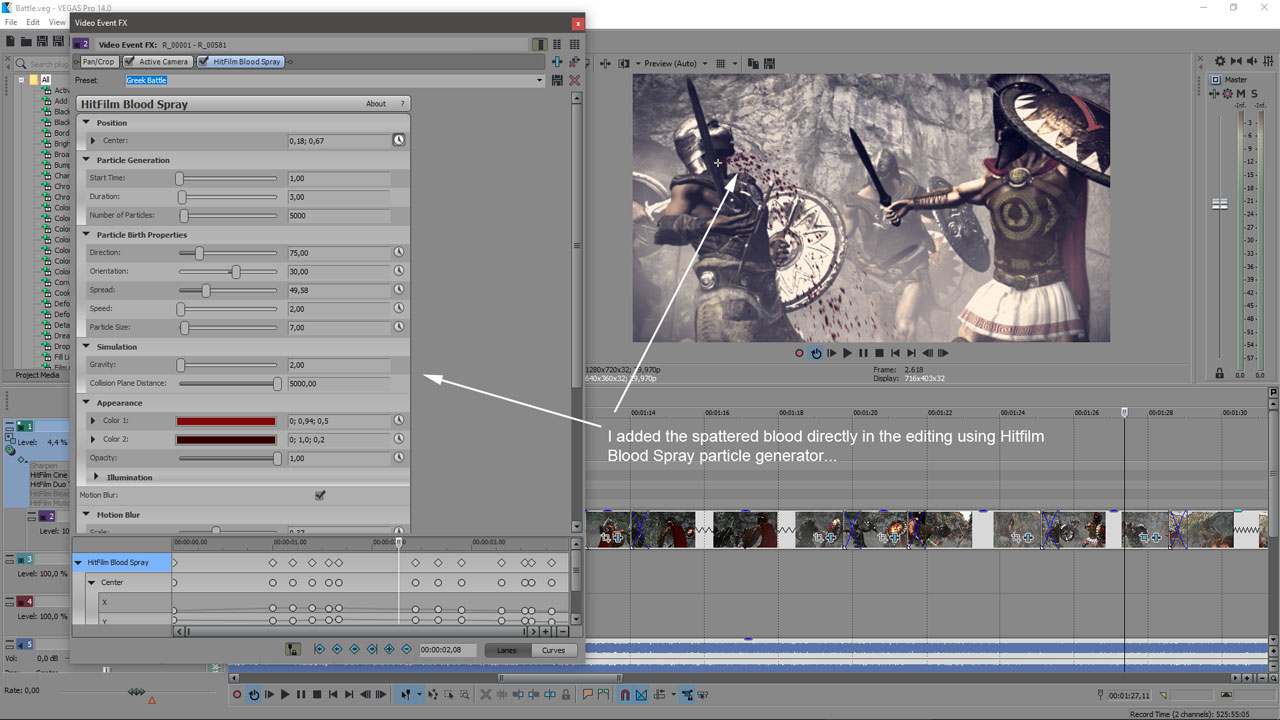
Task: Switch keyframe view to Curves
Action: (553, 650)
